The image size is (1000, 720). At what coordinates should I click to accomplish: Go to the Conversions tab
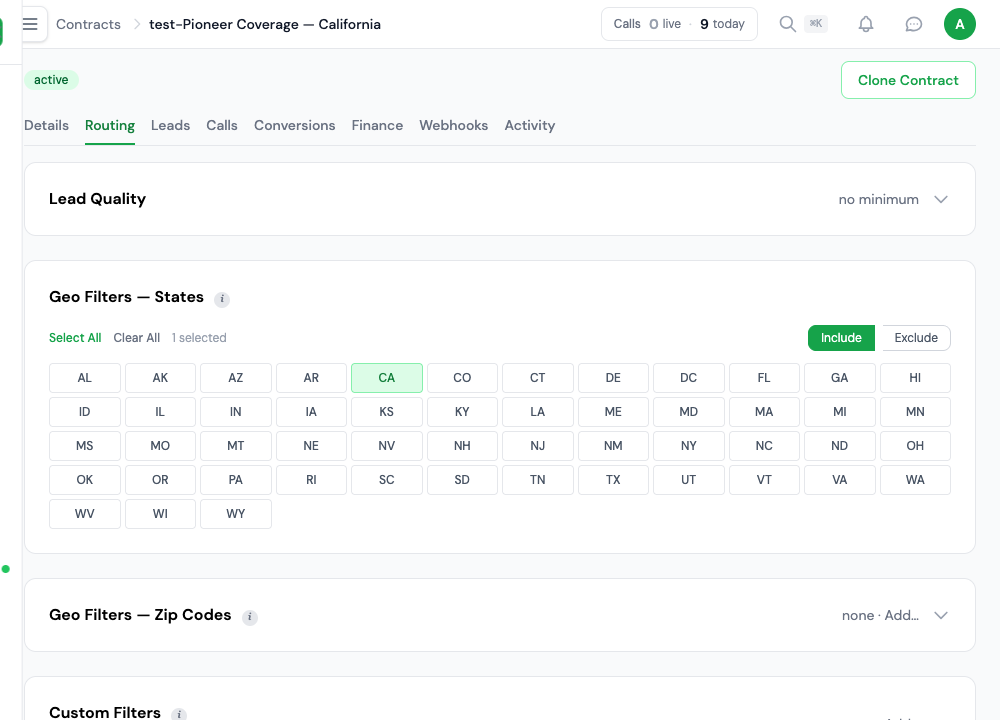295,126
